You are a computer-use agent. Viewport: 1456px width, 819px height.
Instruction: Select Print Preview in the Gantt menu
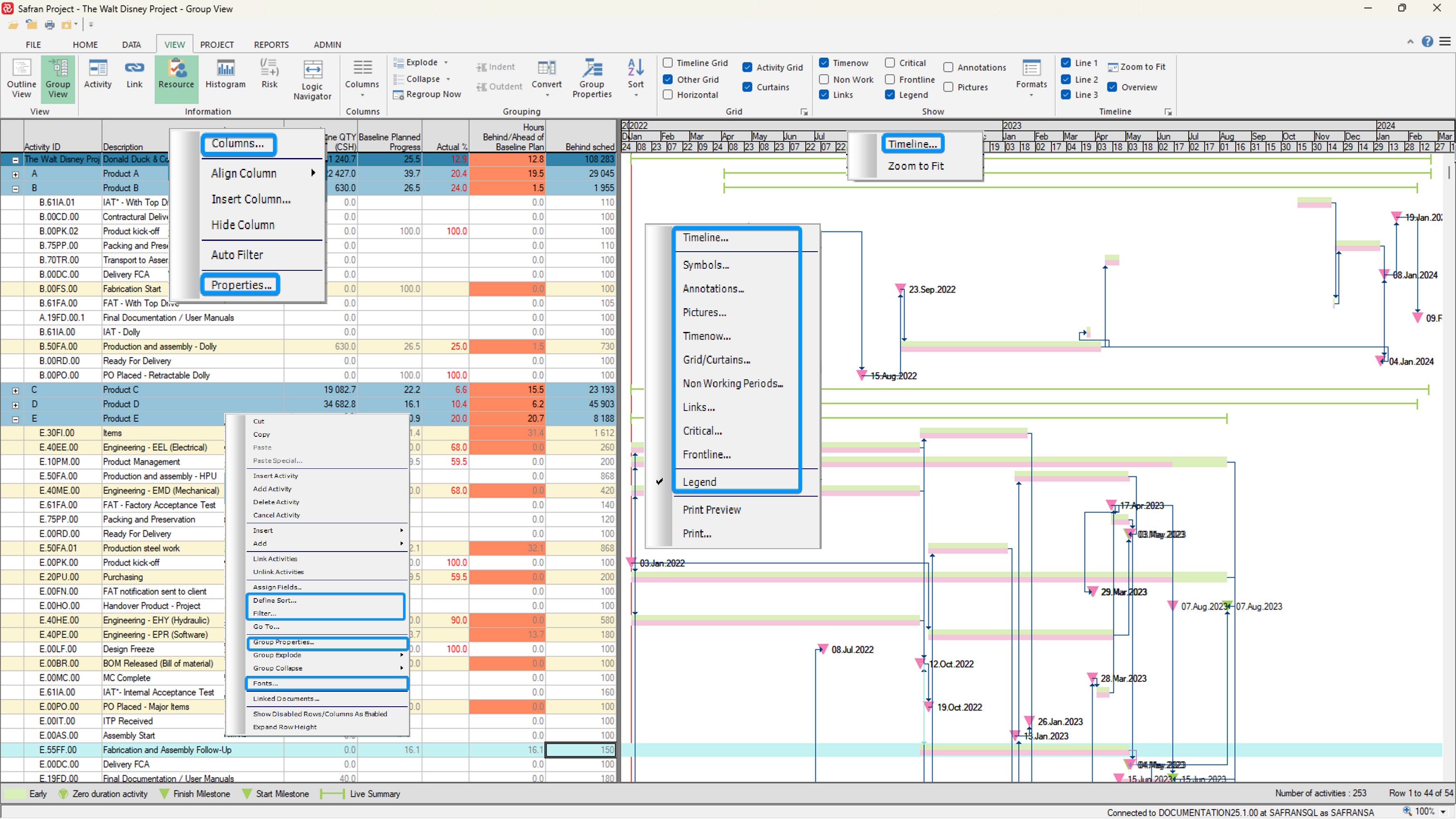point(711,510)
